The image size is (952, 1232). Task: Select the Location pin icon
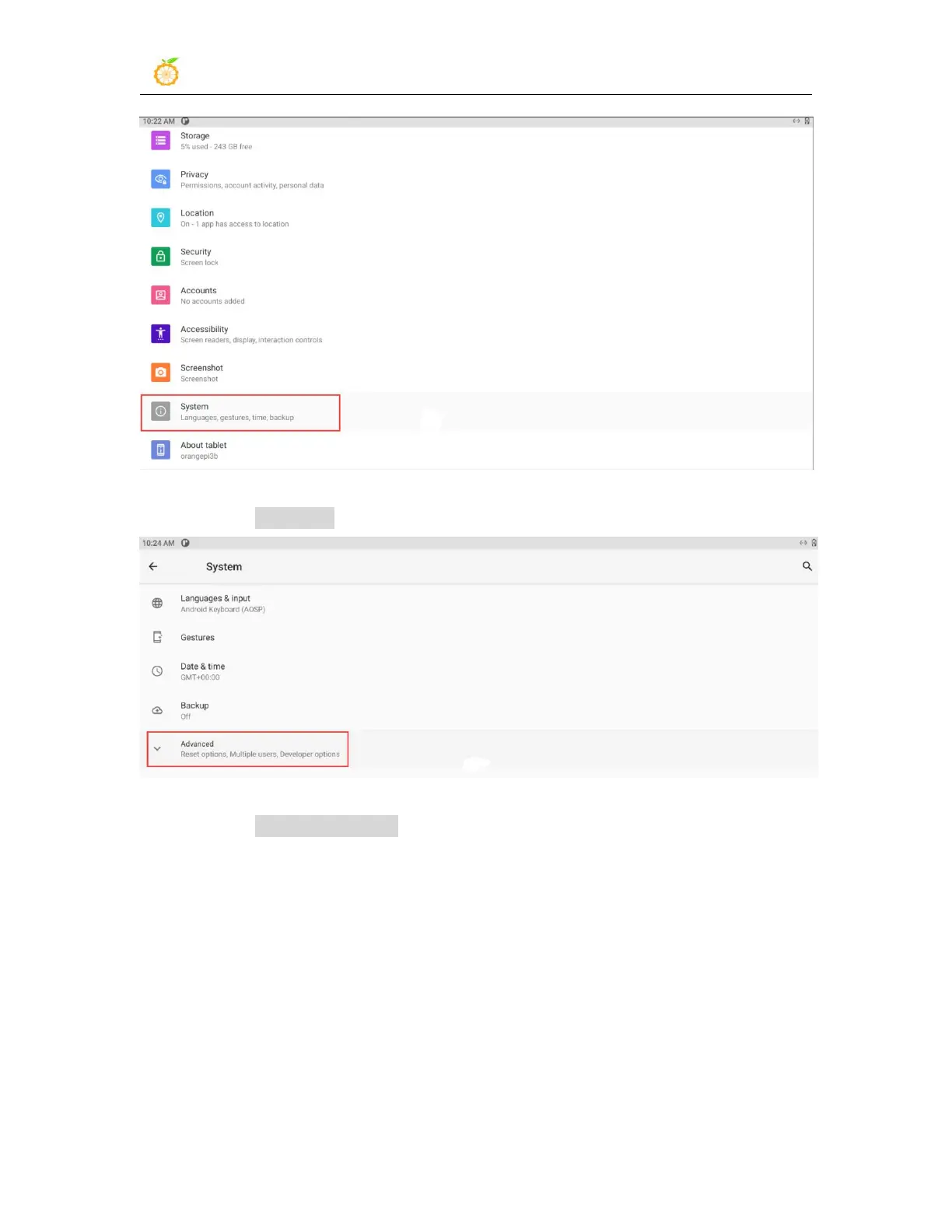tap(160, 218)
